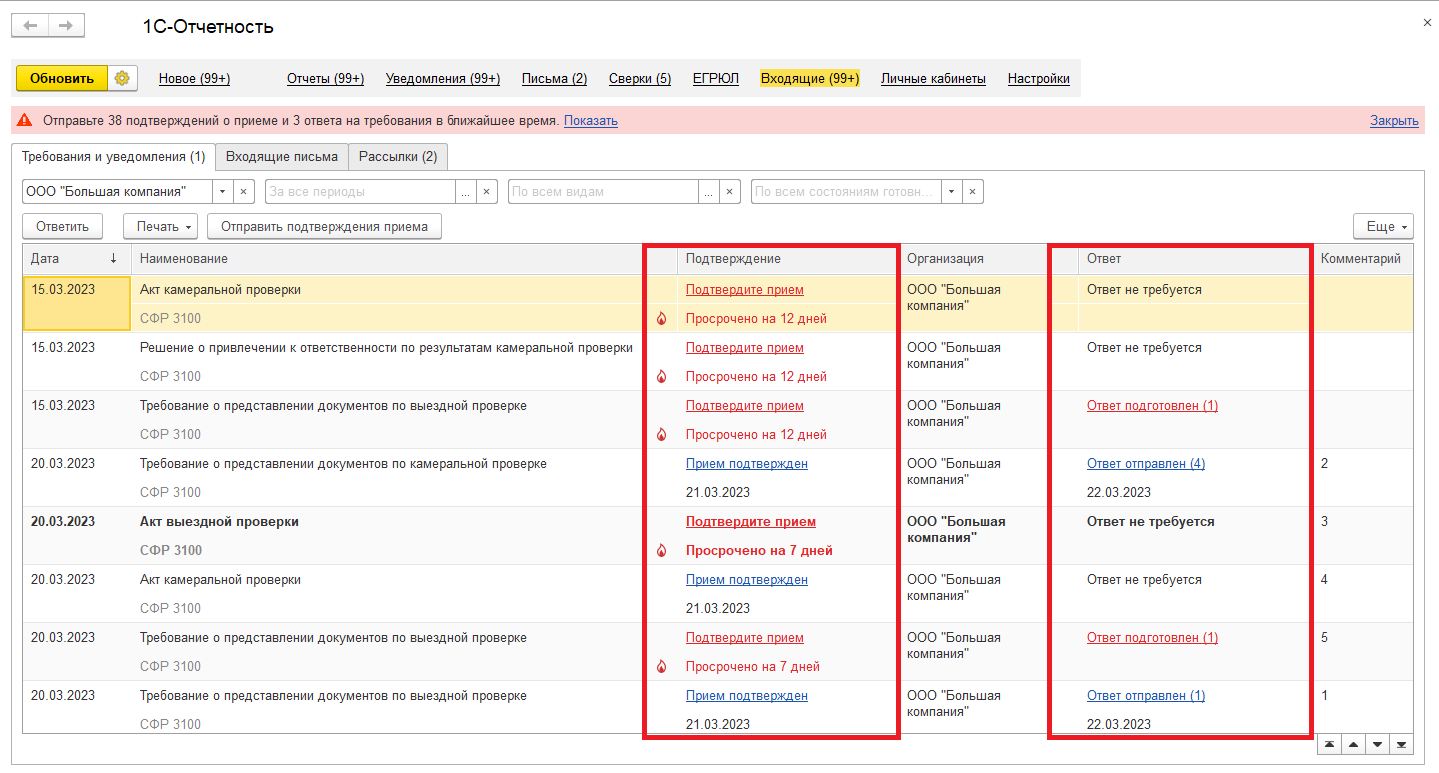The width and height of the screenshot is (1439, 773).
Task: Open the Еще menu
Action: pyautogui.click(x=1383, y=226)
